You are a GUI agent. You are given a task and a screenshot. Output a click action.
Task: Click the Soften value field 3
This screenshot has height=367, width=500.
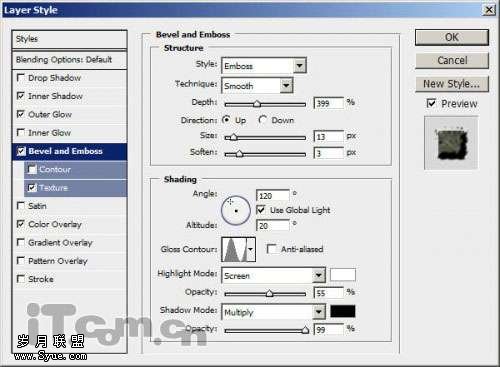[x=328, y=153]
